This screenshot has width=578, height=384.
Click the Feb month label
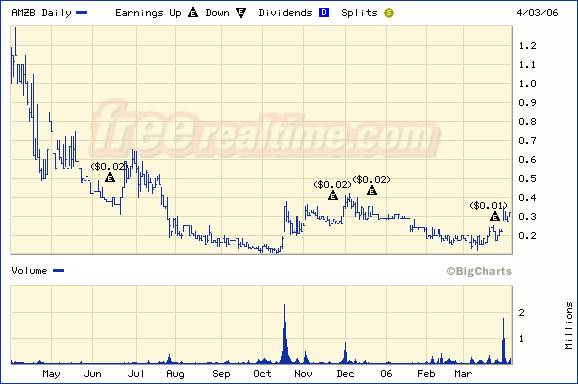[426, 374]
